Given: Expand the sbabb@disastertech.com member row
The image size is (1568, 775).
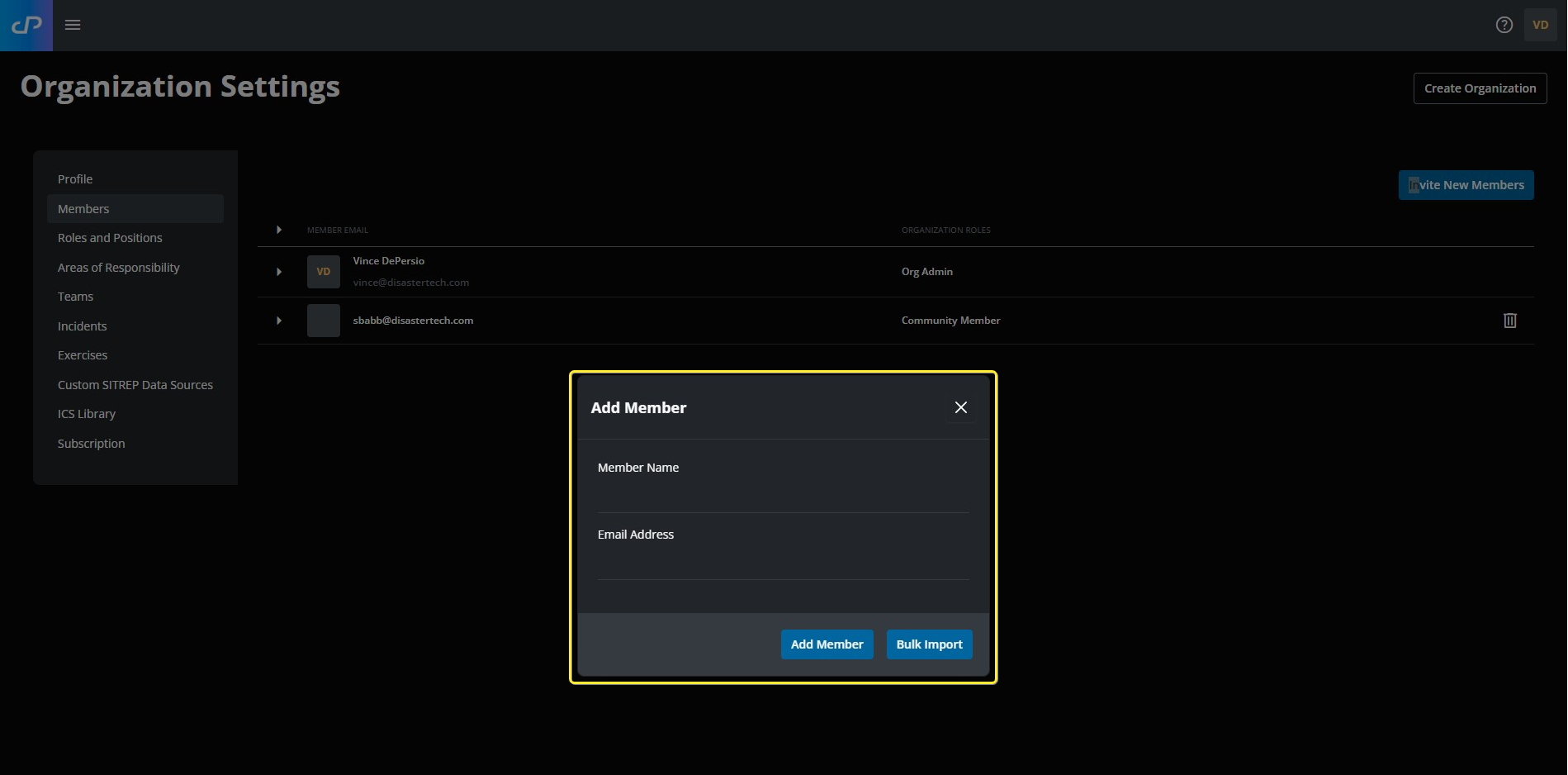Looking at the screenshot, I should click(279, 321).
